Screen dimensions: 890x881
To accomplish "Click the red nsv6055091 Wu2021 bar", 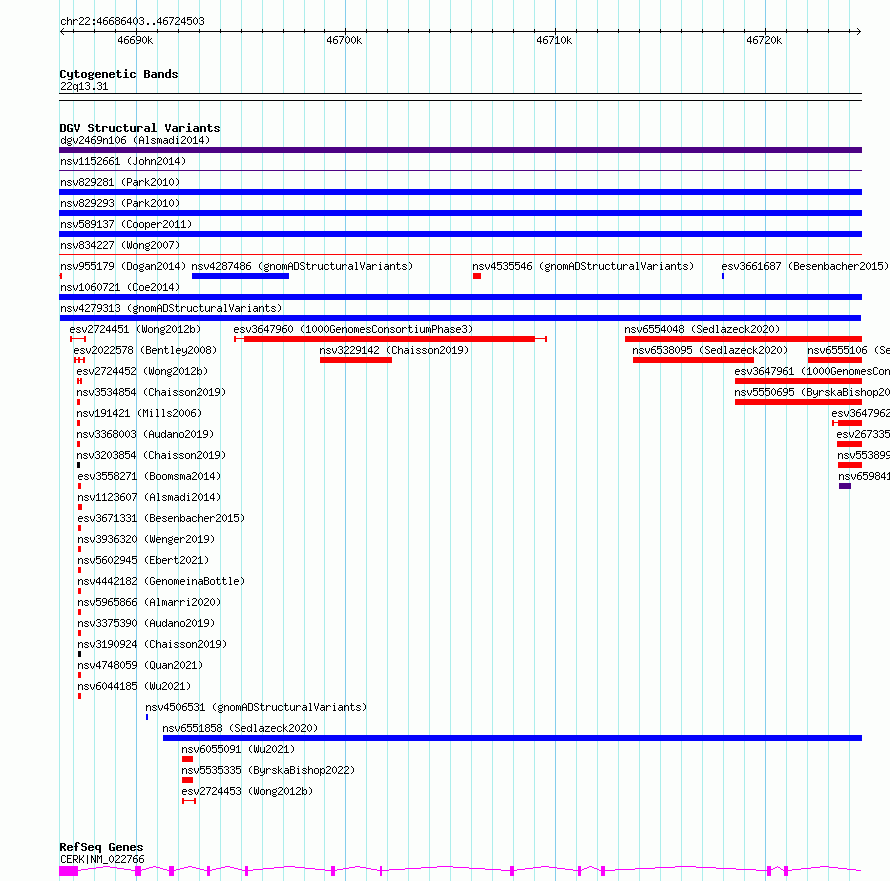I will [x=187, y=760].
